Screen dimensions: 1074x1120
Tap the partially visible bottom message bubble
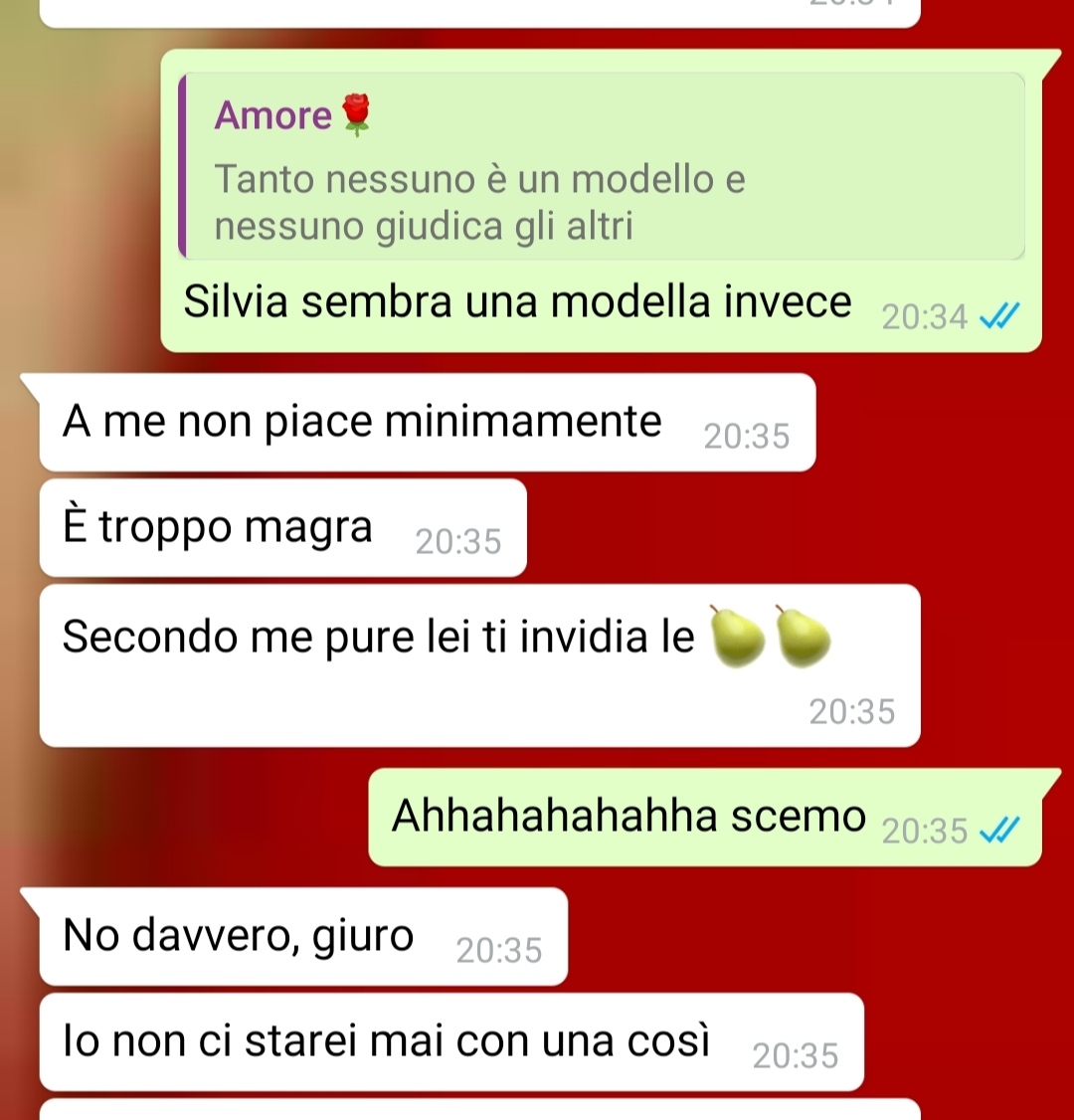pos(480,1109)
